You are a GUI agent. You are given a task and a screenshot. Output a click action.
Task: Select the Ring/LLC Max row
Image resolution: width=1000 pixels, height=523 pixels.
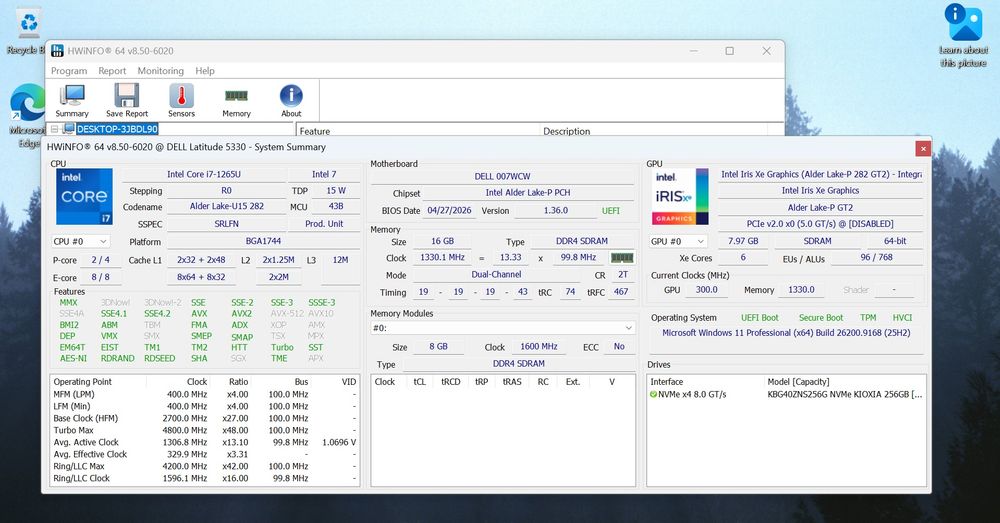pyautogui.click(x=205, y=466)
